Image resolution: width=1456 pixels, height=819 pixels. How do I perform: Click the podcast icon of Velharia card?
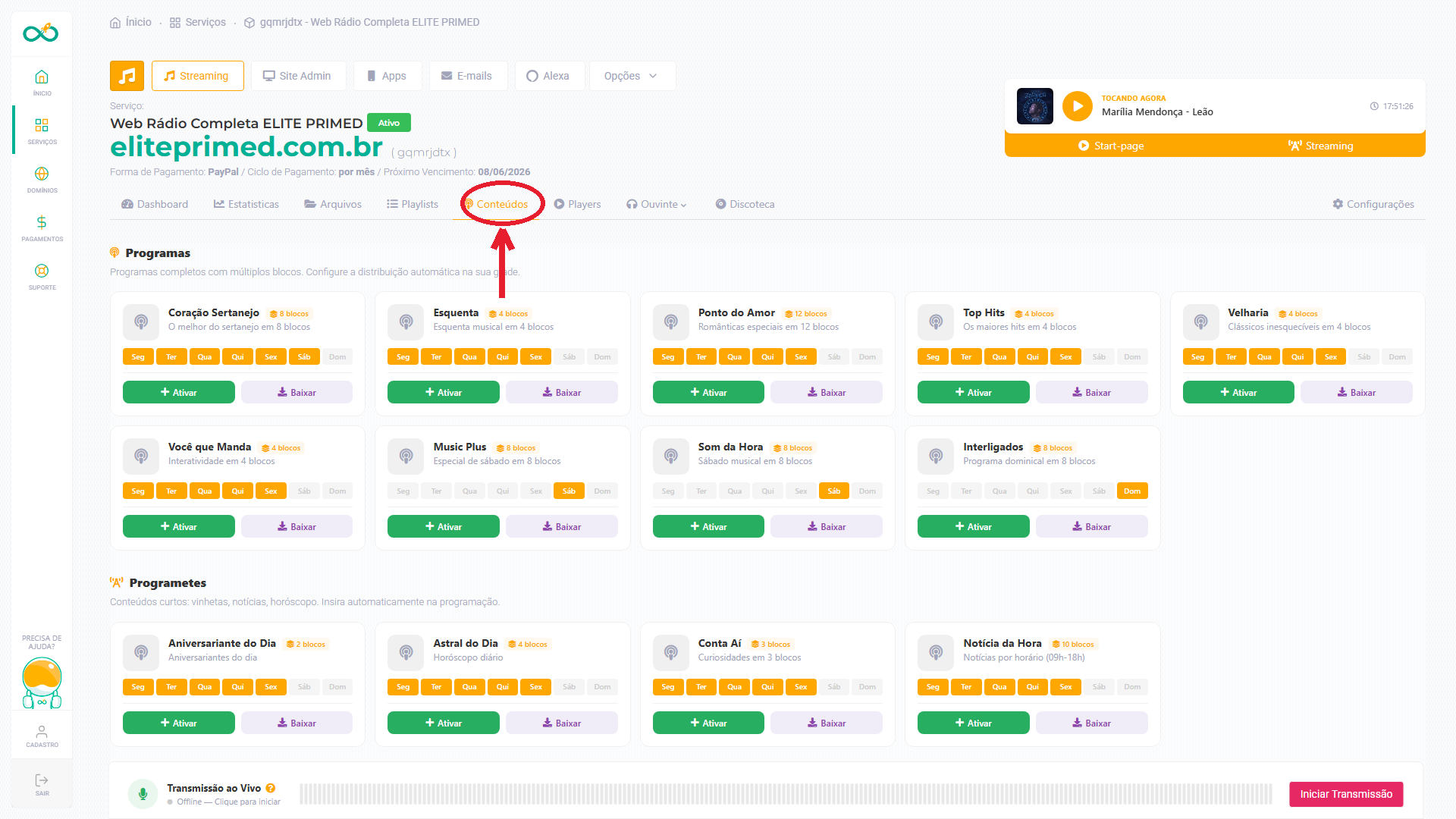[x=1201, y=322]
